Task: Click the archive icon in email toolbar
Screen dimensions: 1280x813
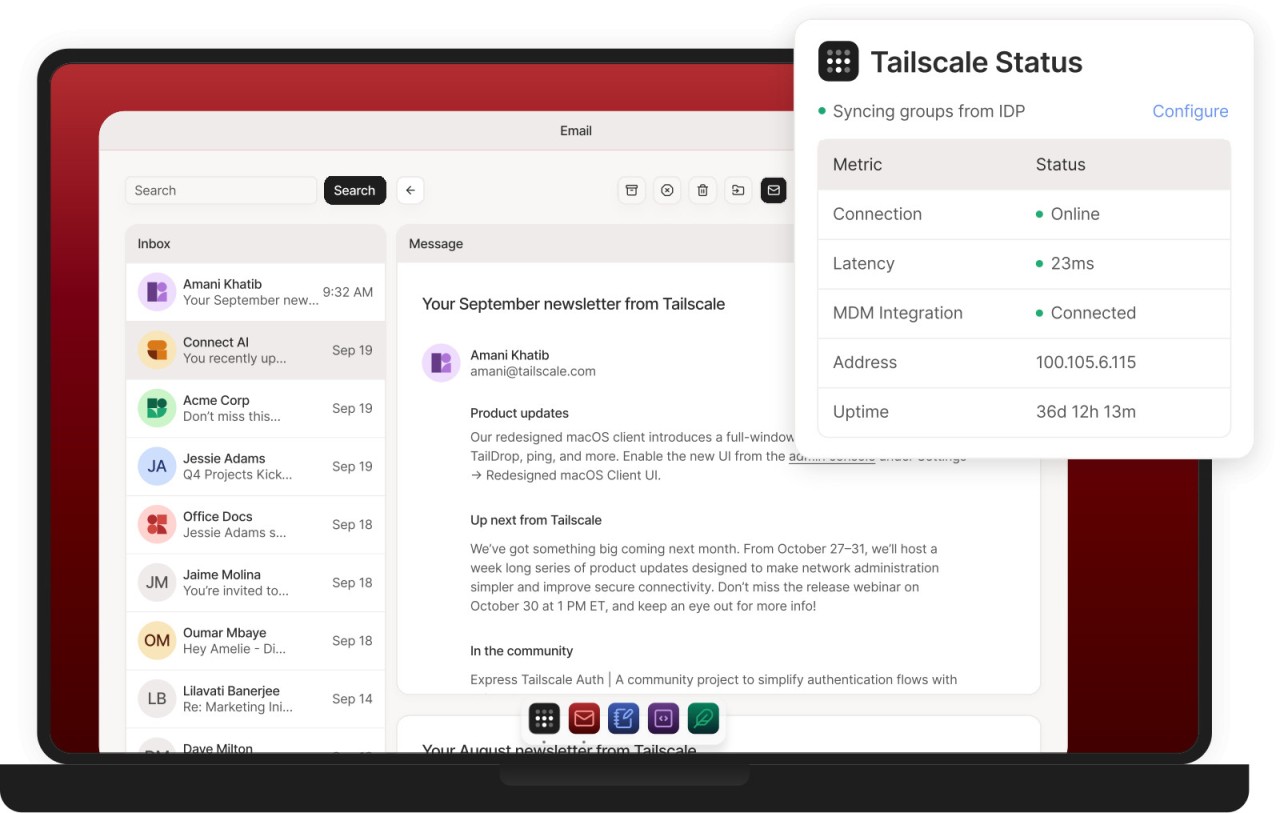Action: [x=631, y=190]
